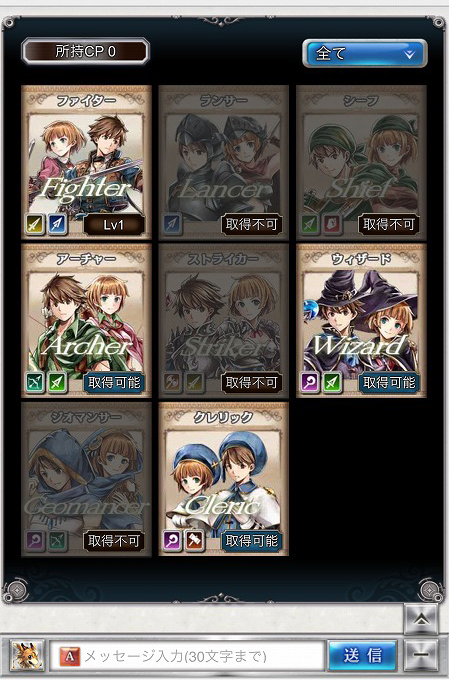Send message with 送信 button

coord(362,655)
